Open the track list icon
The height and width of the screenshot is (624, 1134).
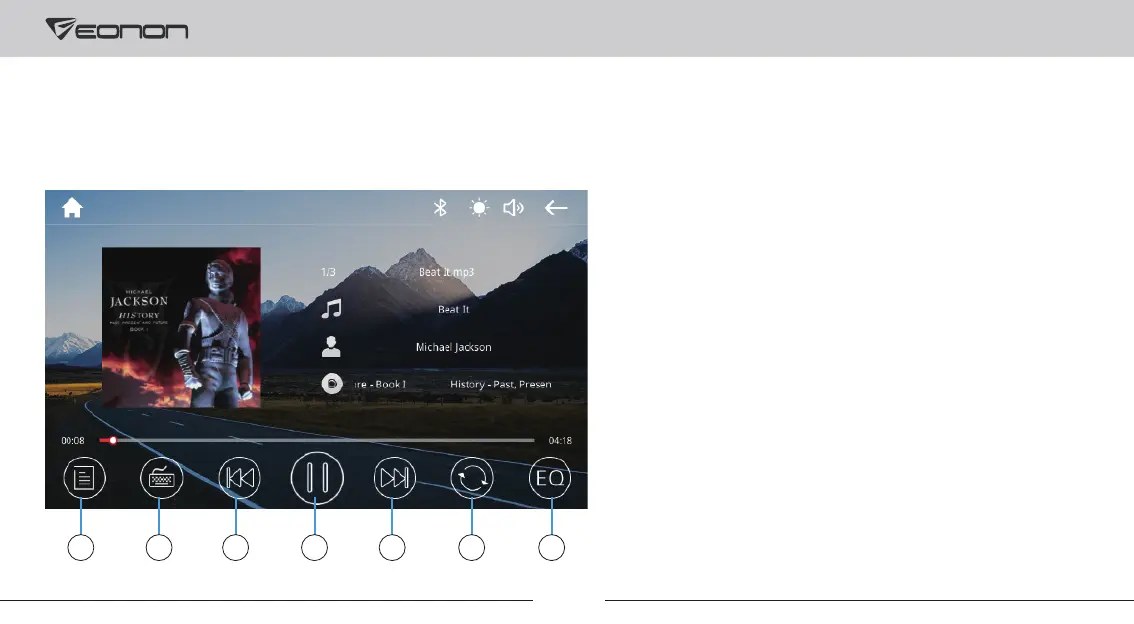click(85, 478)
